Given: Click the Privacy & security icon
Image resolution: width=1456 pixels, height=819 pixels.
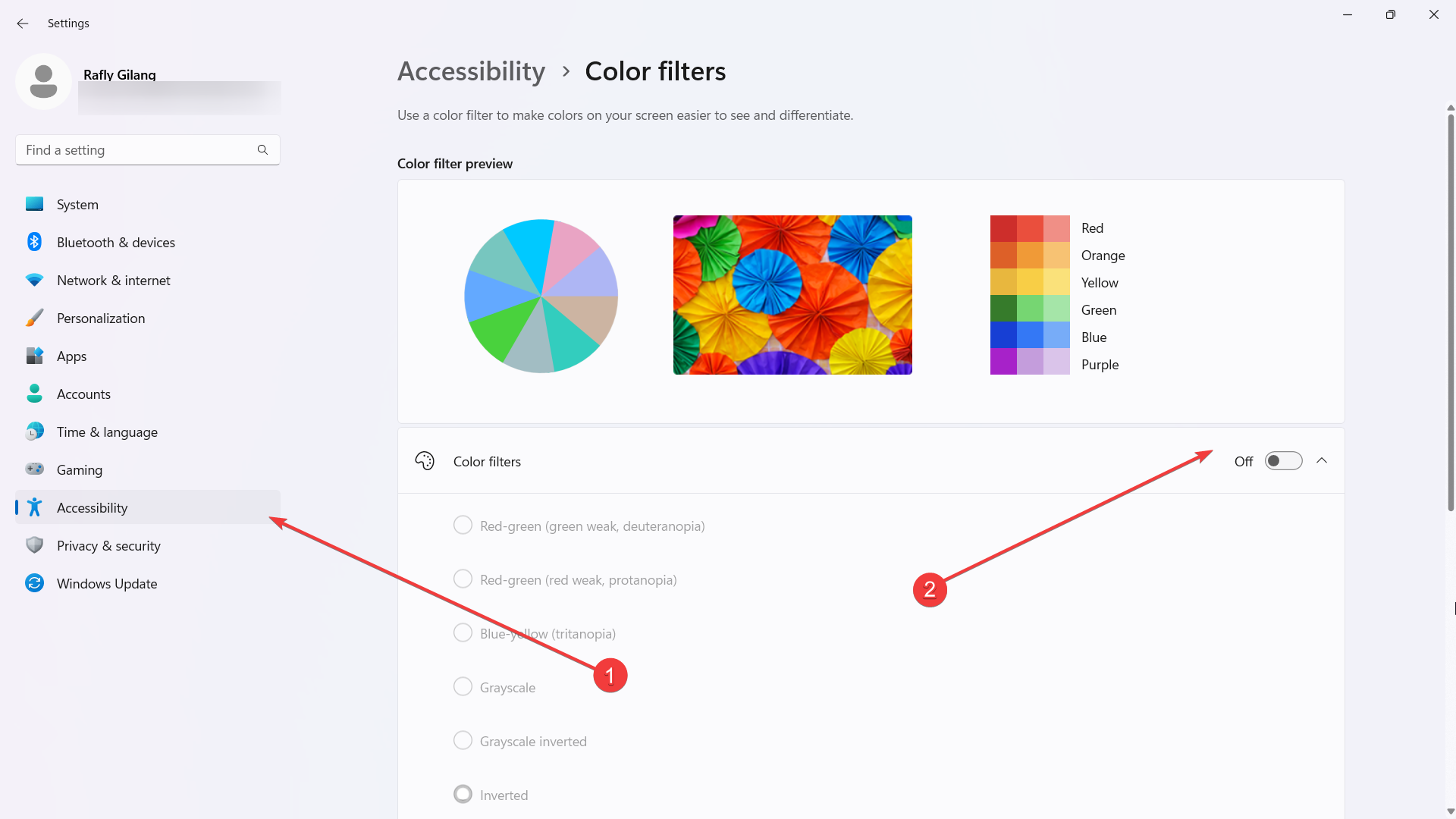Looking at the screenshot, I should point(36,545).
